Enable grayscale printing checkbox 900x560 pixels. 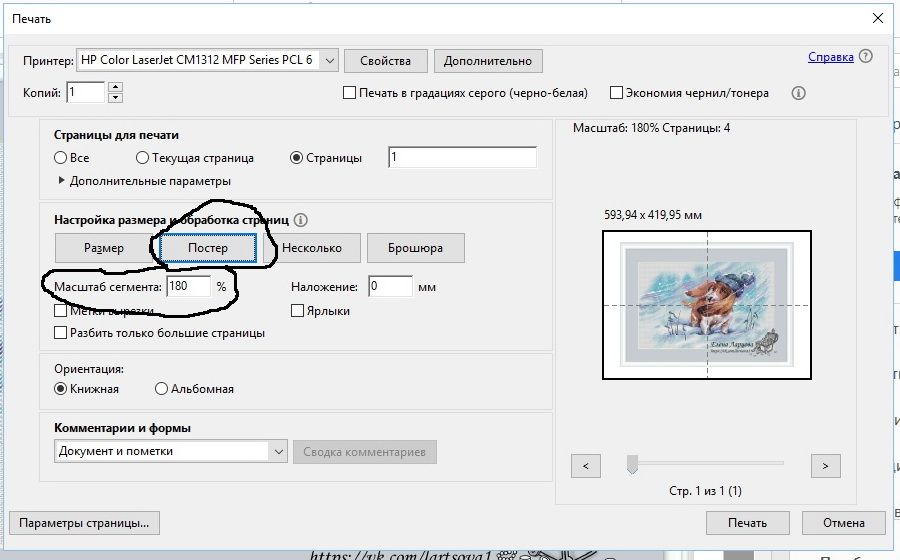[350, 93]
